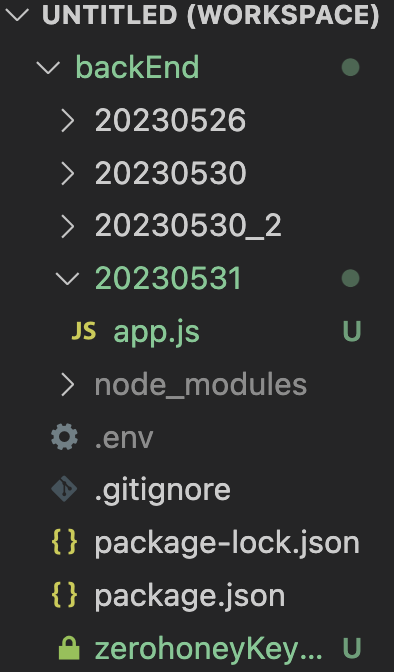The width and height of the screenshot is (394, 672).
Task: Click the U status badge on app.js
Action: click(x=352, y=331)
